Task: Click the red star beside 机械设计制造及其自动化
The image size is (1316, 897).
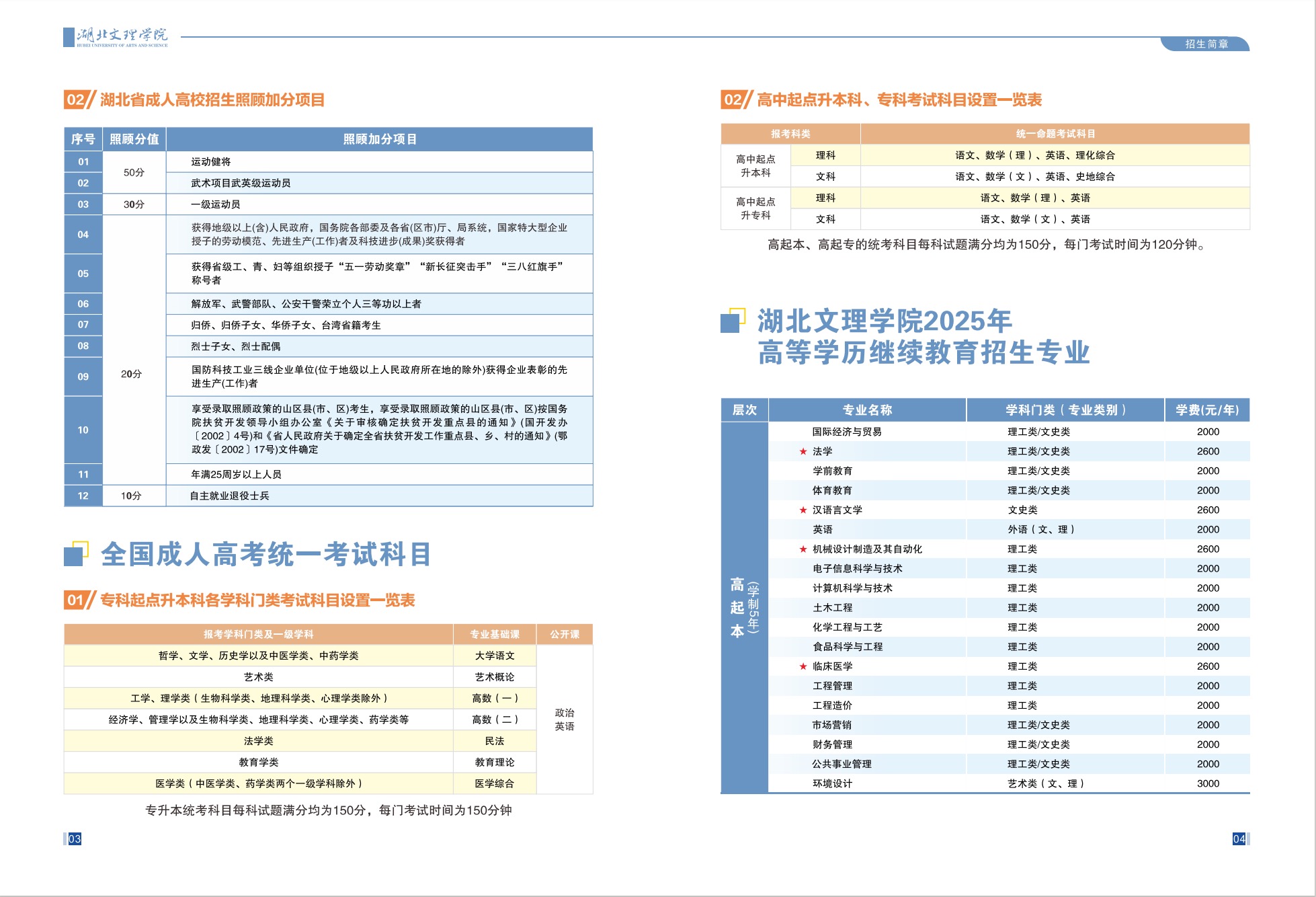Action: pyautogui.click(x=803, y=549)
